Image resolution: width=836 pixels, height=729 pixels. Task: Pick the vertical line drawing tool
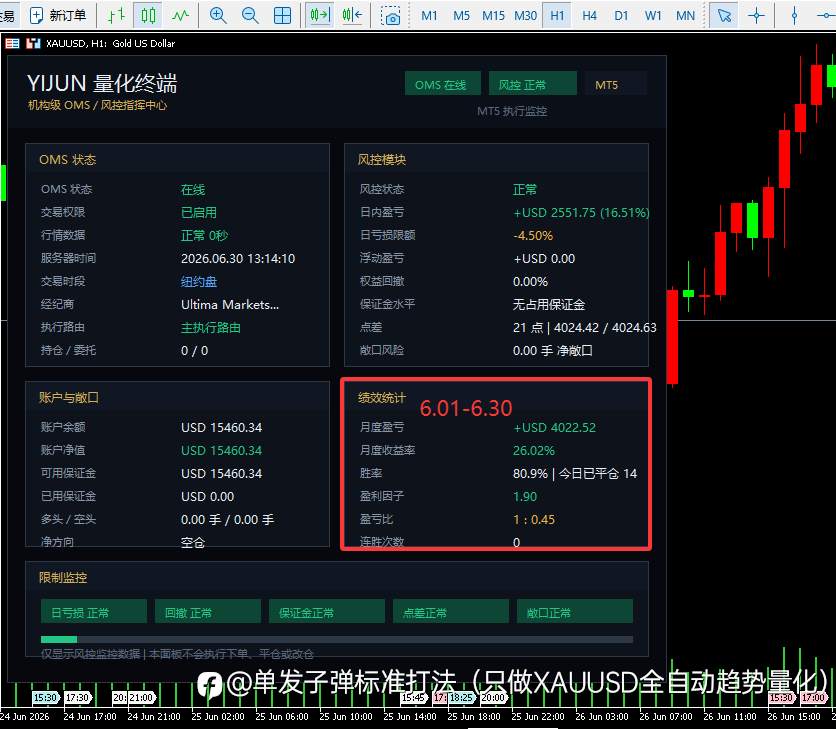(x=794, y=15)
